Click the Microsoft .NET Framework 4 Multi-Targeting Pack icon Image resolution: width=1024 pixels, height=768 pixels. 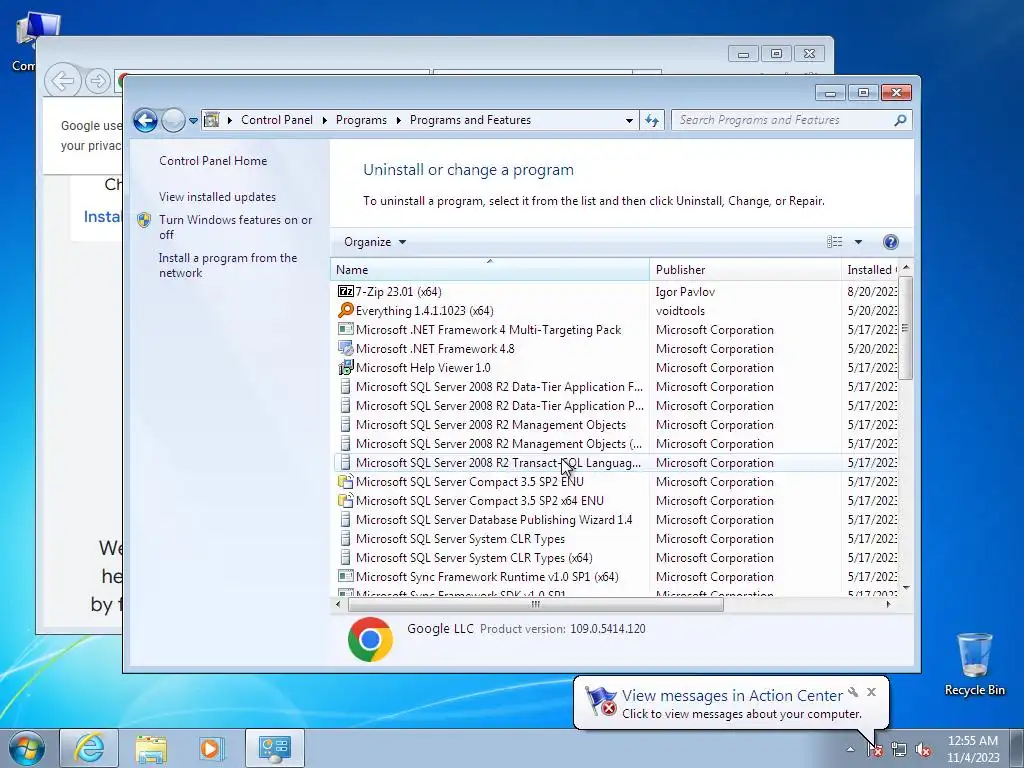345,329
